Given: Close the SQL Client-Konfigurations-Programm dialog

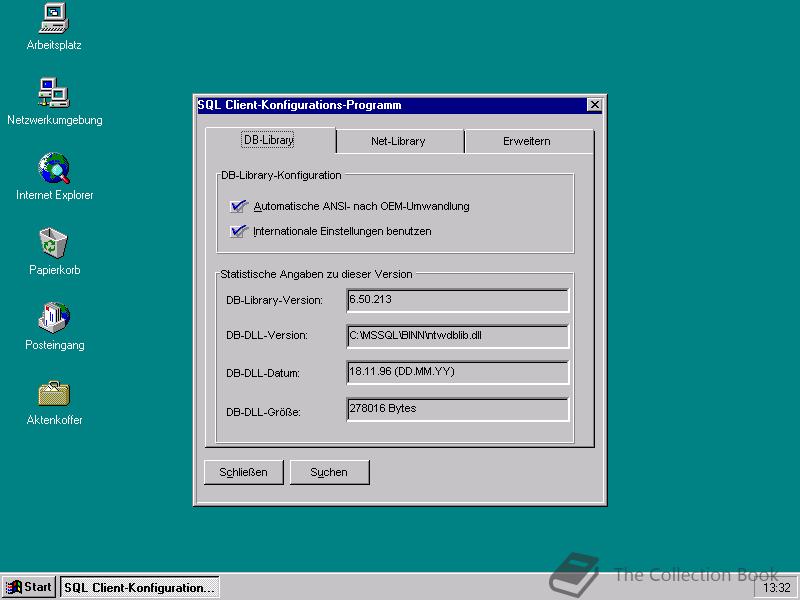Looking at the screenshot, I should coord(594,105).
